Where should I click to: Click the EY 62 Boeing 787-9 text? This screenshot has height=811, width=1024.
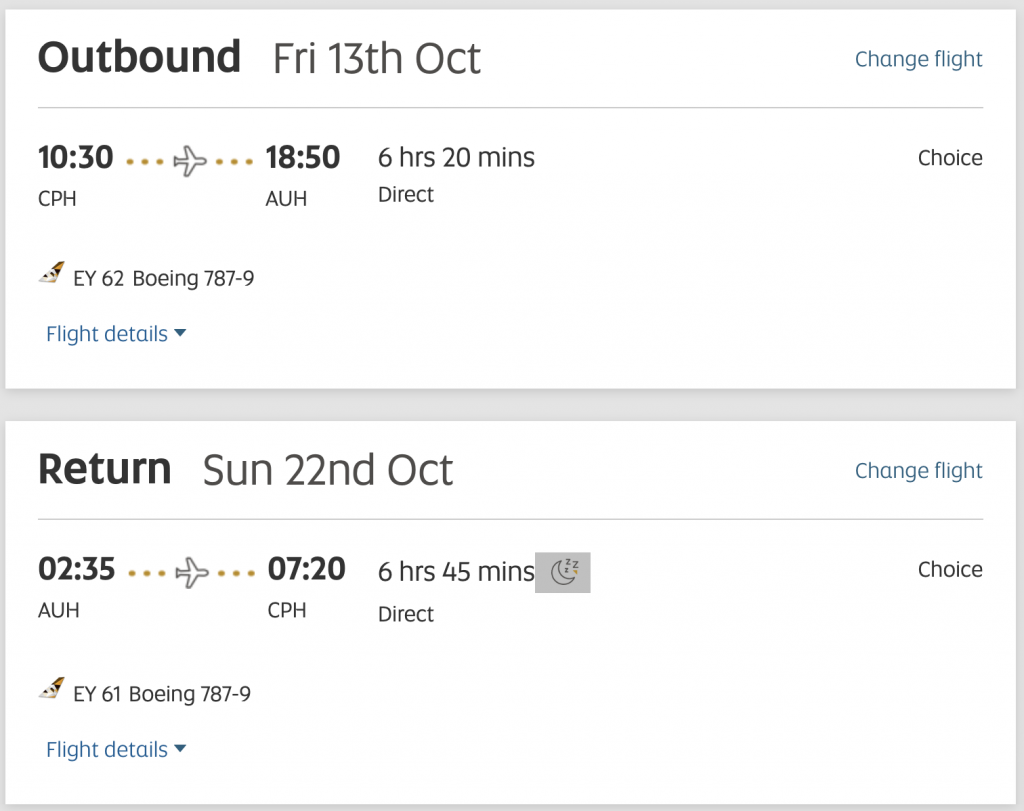tap(163, 279)
